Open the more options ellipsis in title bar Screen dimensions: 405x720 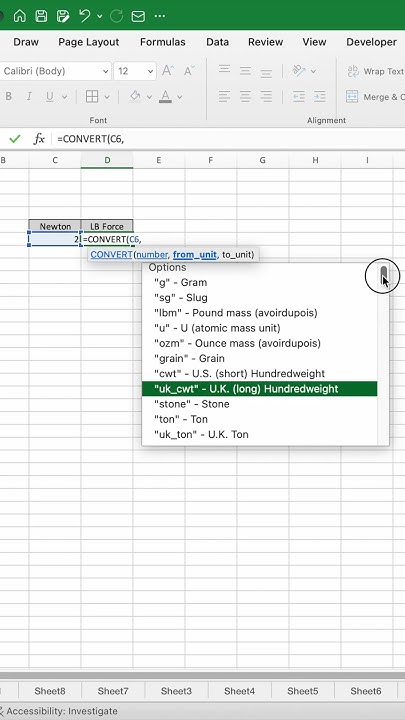tap(159, 16)
